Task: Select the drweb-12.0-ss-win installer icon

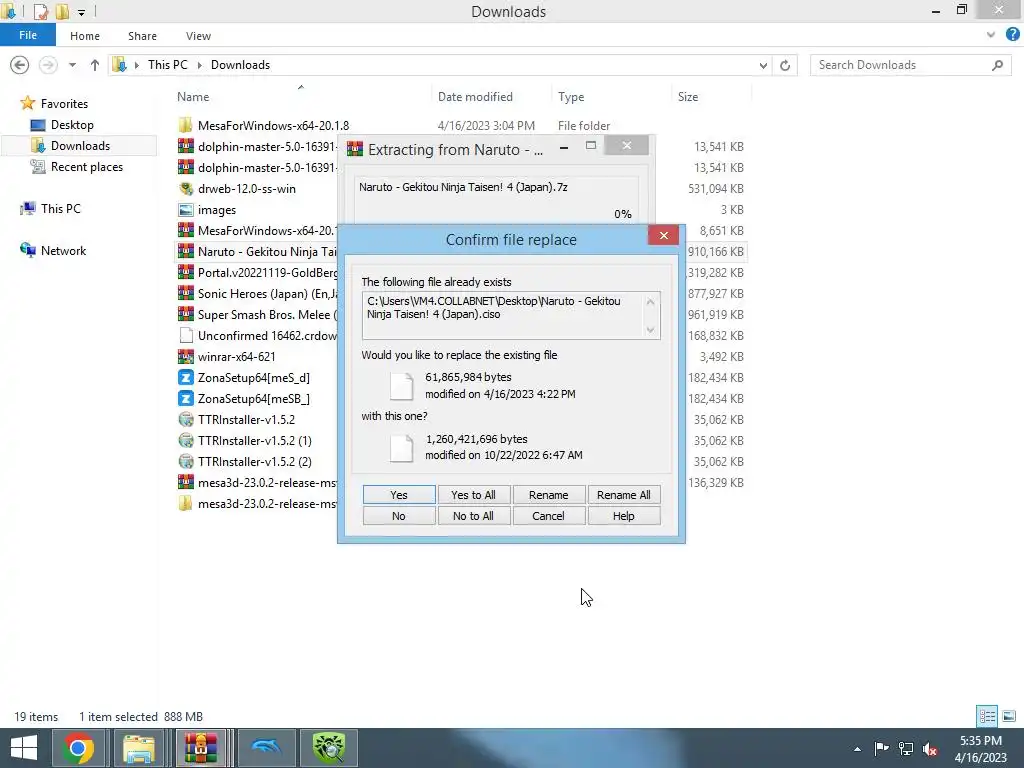Action: 185,189
